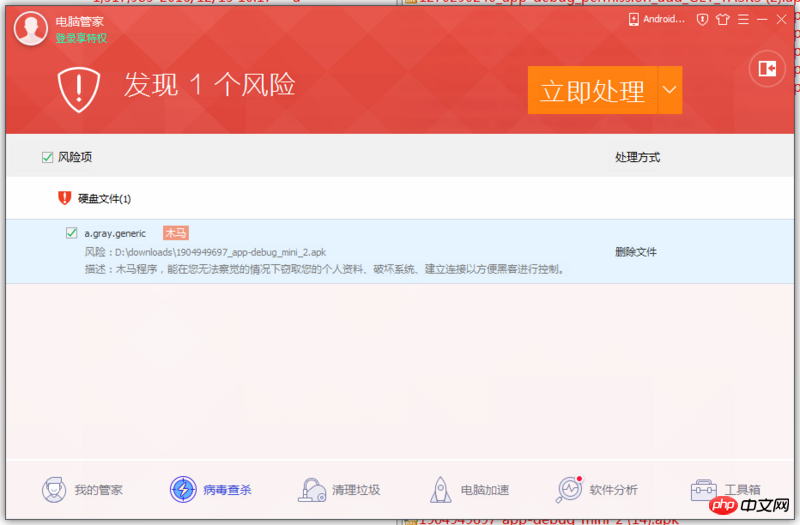Close the 电脑管家 window
The image size is (800, 525).
tap(781, 19)
